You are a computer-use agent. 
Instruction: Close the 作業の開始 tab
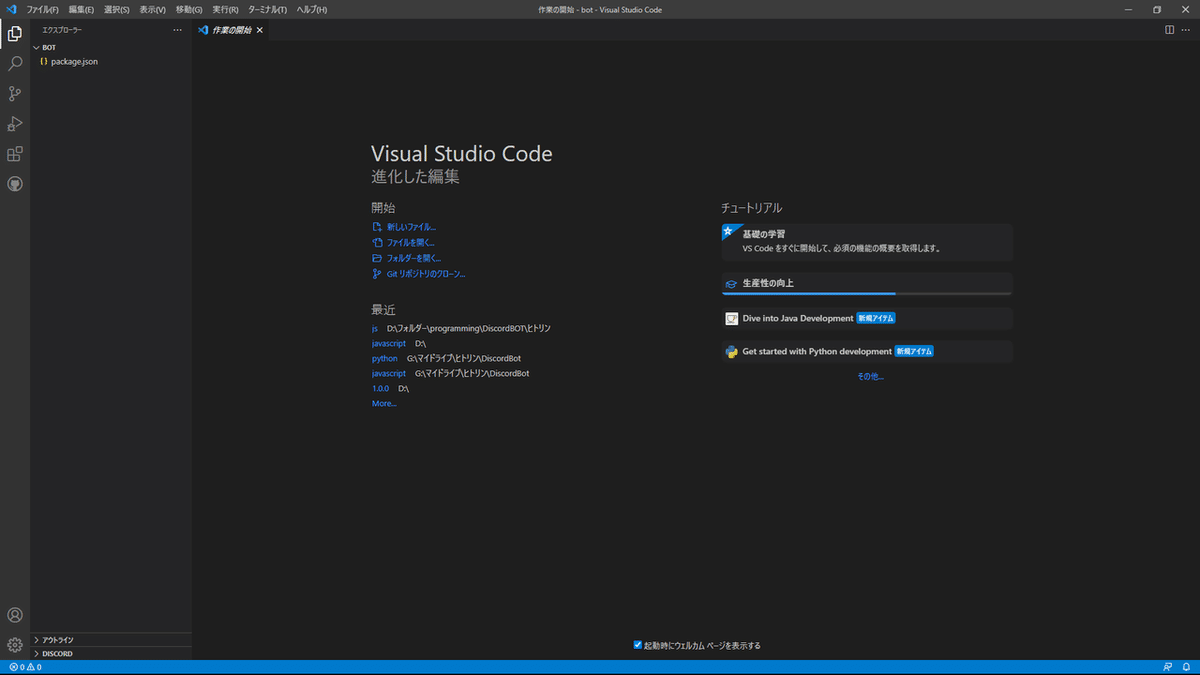point(260,30)
